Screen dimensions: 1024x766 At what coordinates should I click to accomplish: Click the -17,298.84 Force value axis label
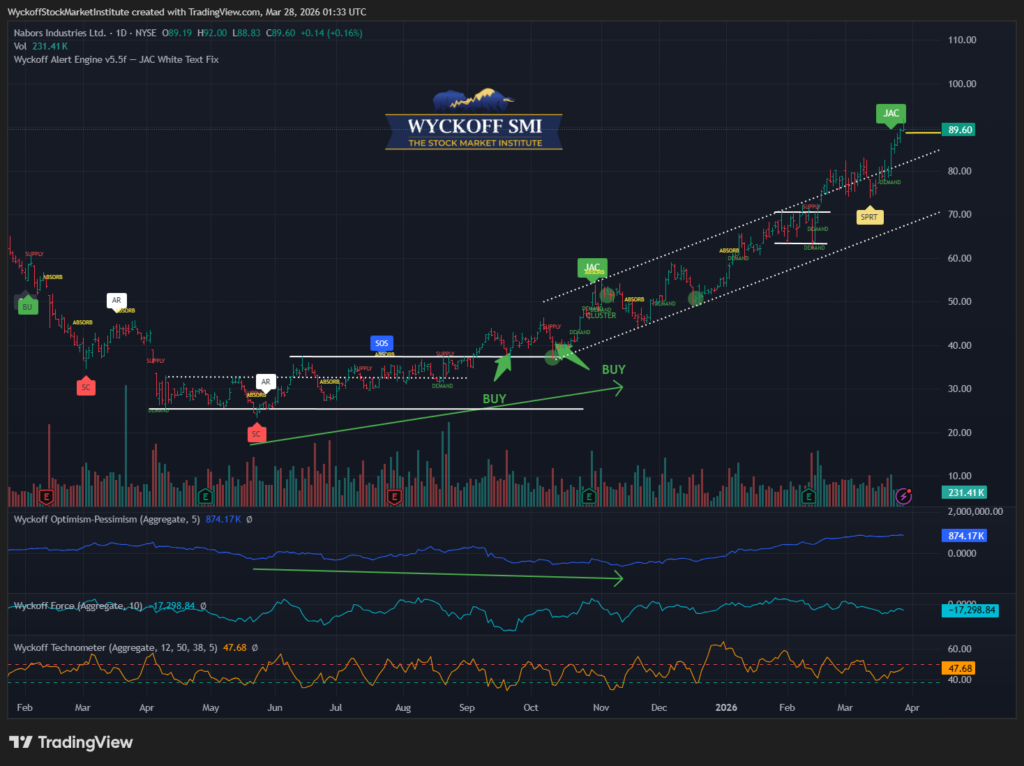coord(966,608)
